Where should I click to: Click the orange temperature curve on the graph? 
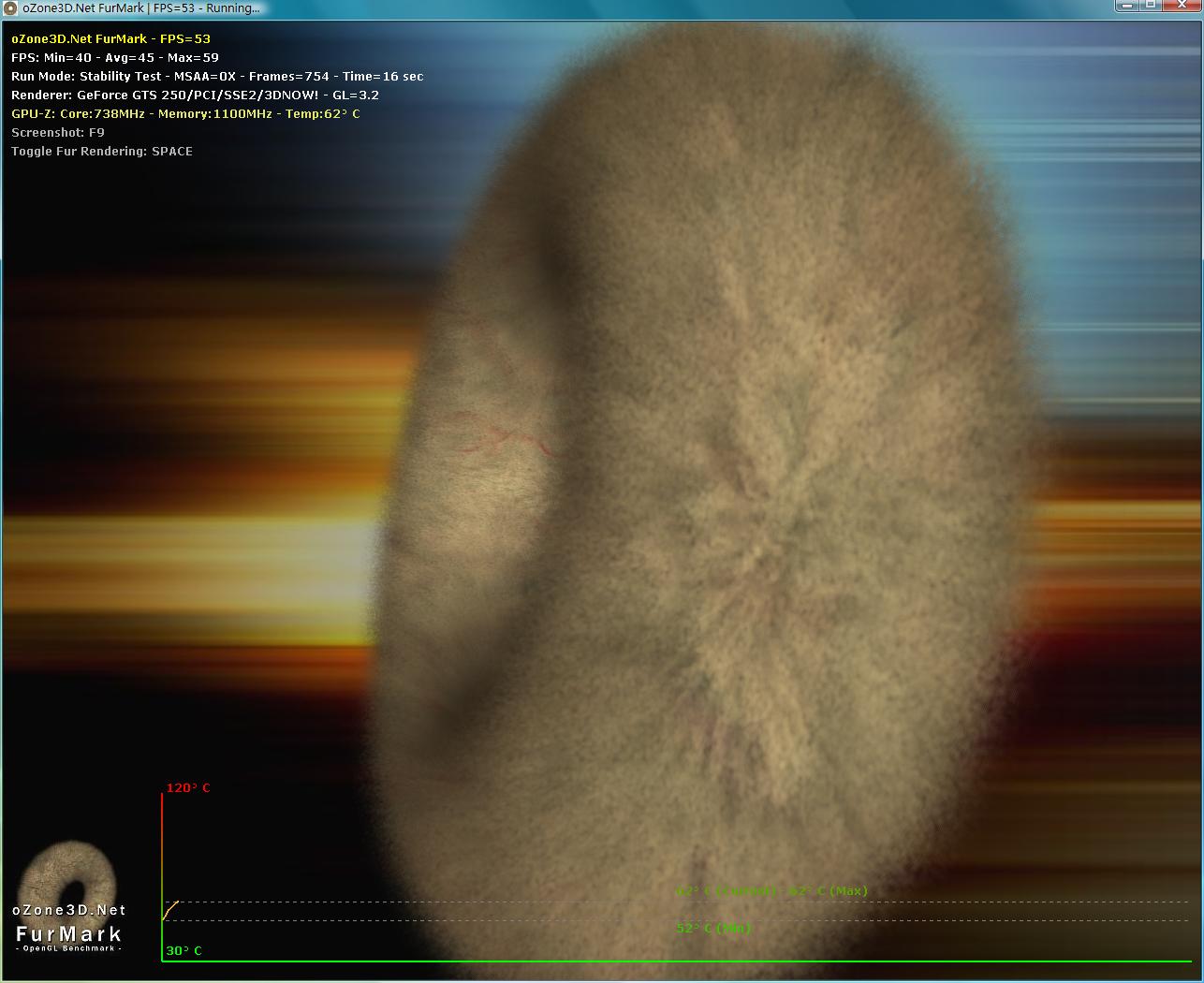(x=170, y=909)
